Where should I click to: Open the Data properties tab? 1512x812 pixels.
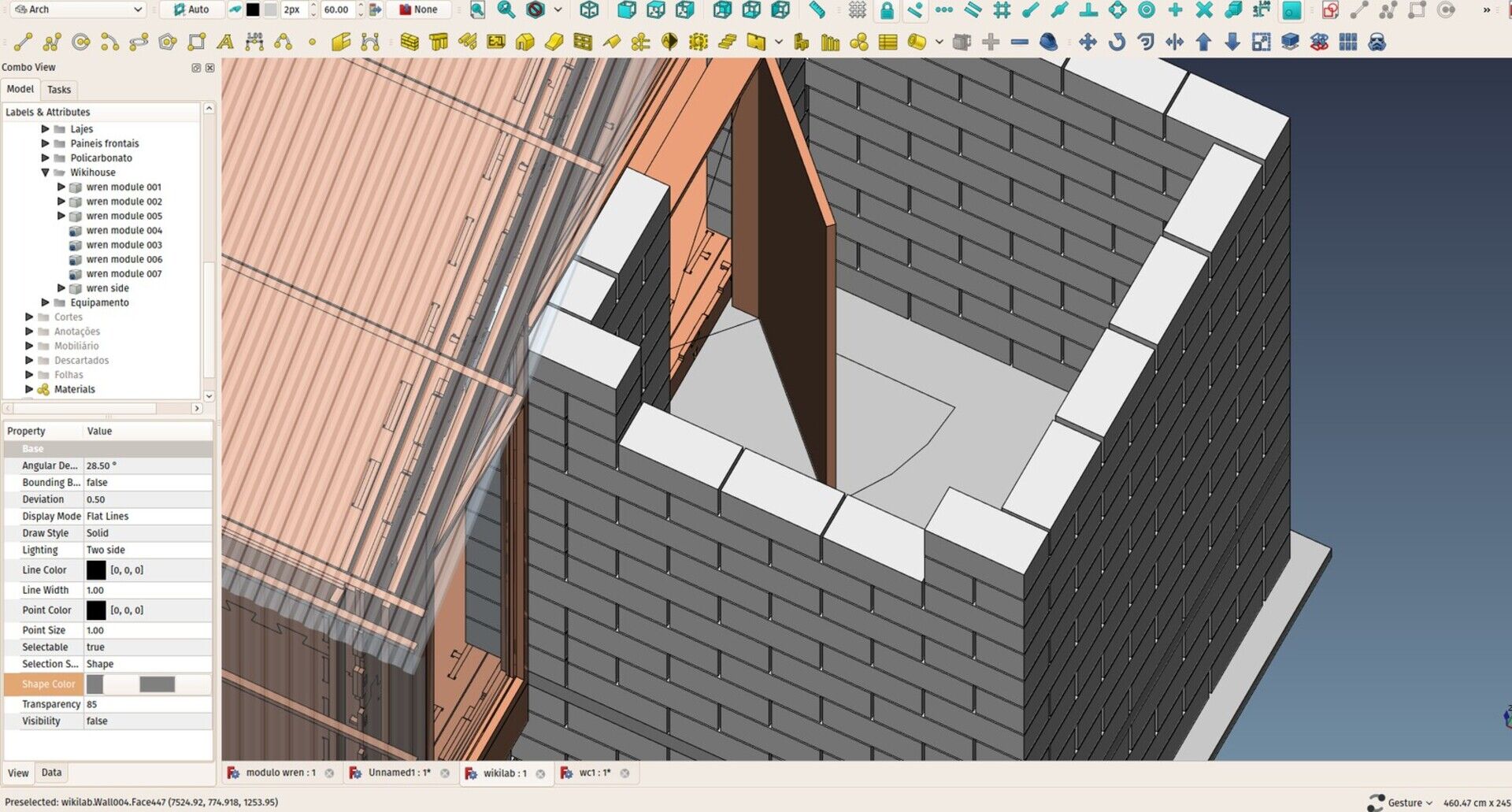(x=51, y=773)
